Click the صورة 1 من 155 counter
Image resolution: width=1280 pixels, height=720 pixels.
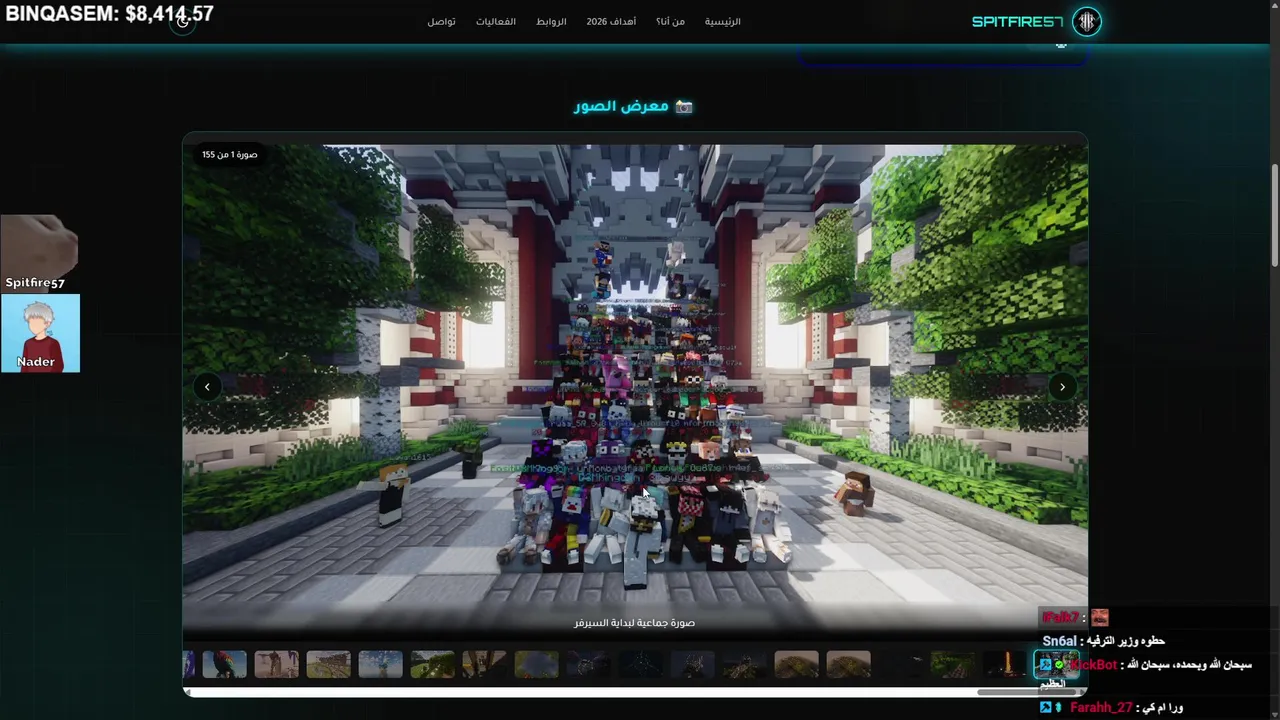229,155
